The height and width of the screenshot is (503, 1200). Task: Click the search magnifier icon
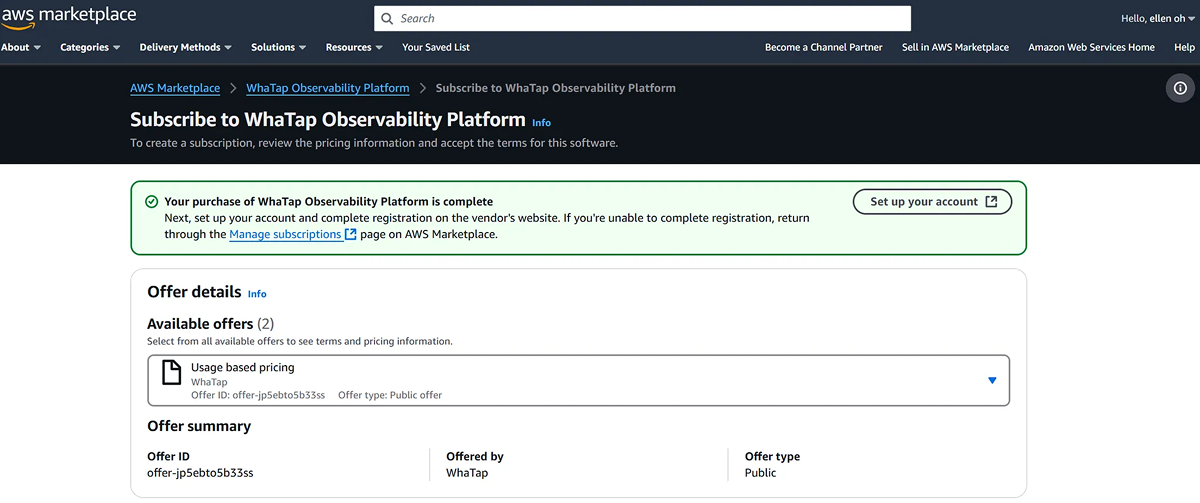(x=388, y=18)
